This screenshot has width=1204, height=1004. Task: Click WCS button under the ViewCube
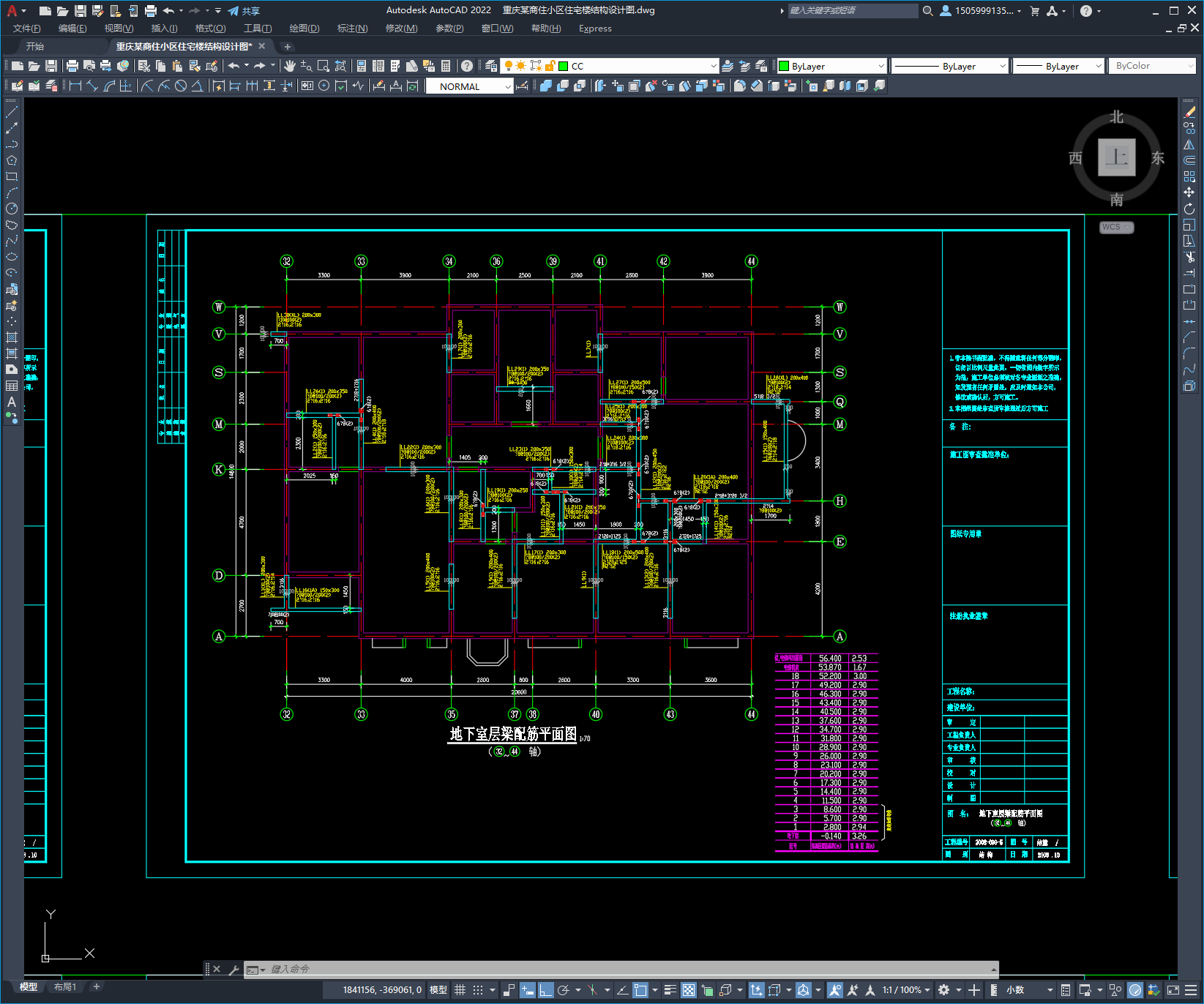(1116, 227)
